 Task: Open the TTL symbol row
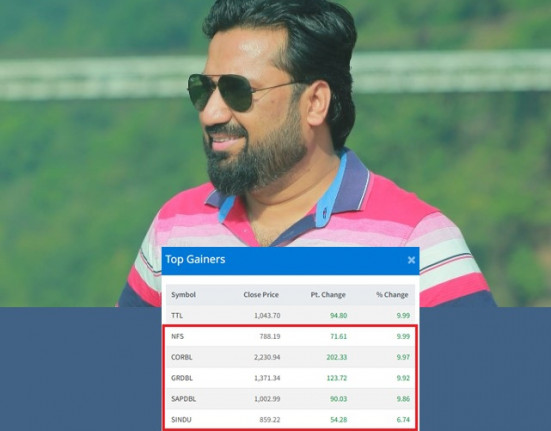(290, 315)
